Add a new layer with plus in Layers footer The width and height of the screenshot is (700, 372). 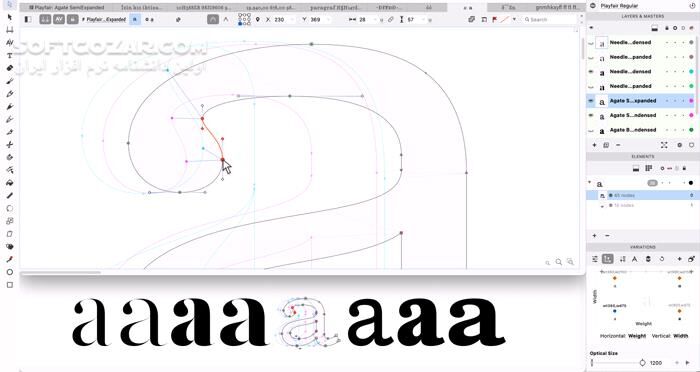[x=594, y=145]
